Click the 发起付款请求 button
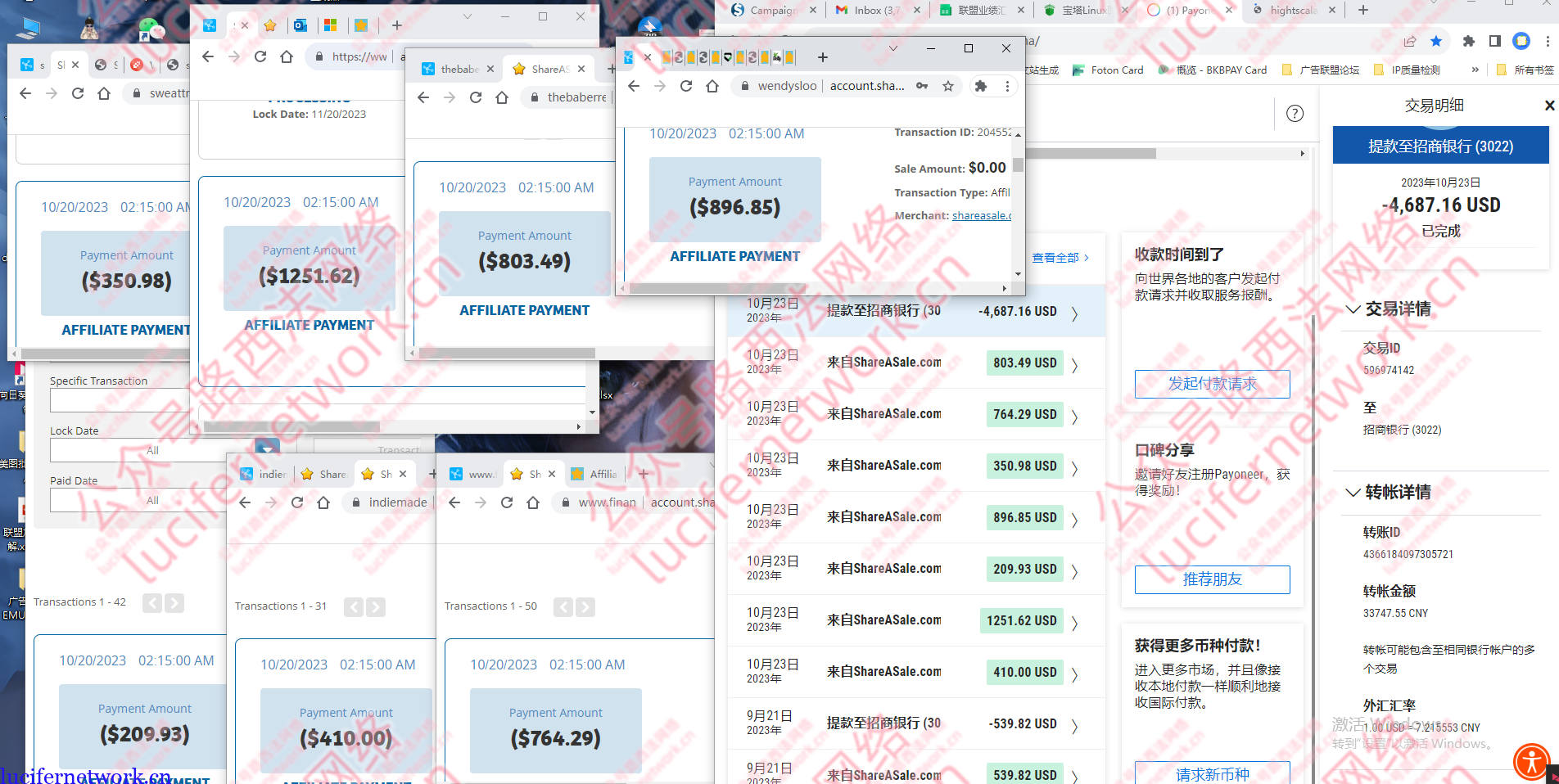Viewport: 1559px width, 784px height. point(1212,384)
